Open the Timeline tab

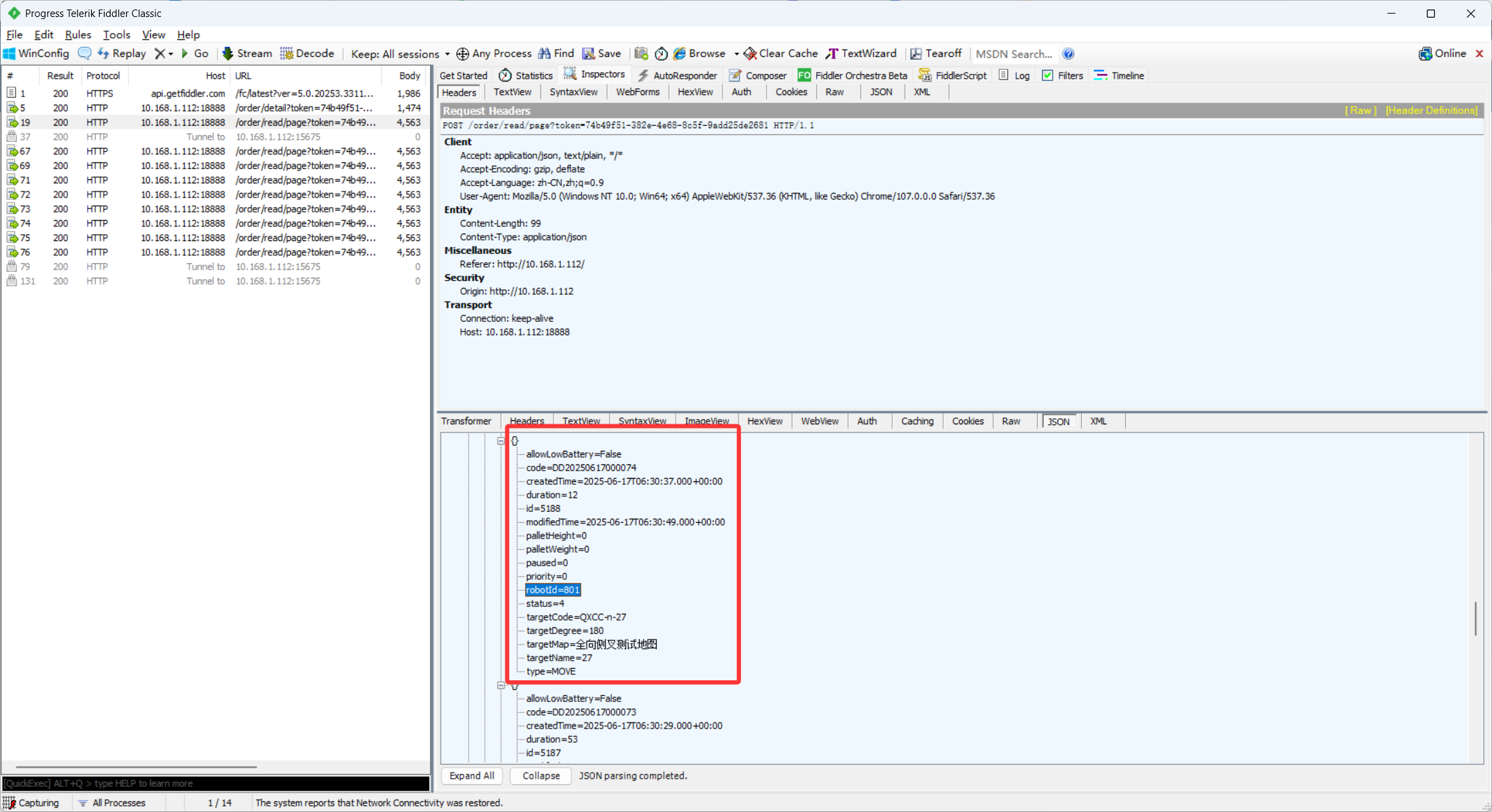pyautogui.click(x=1119, y=75)
